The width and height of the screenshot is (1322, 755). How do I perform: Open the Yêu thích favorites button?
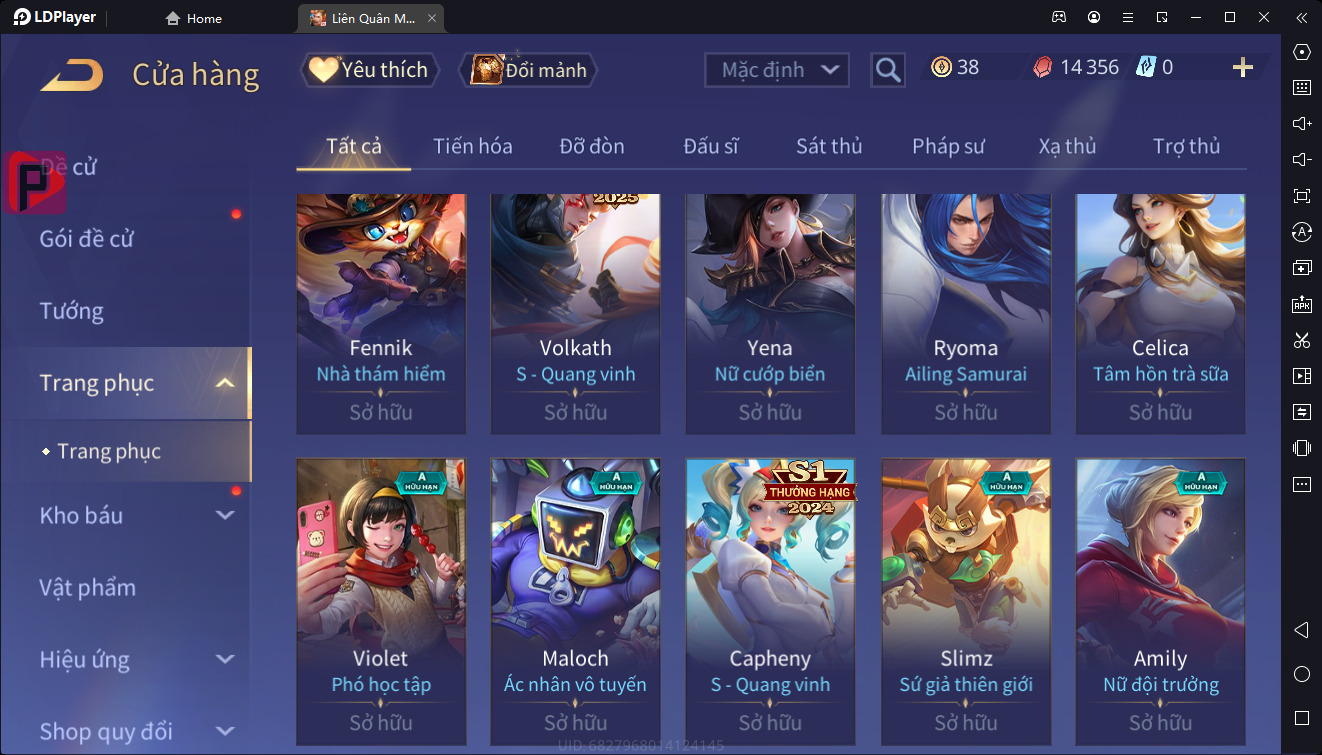[x=370, y=70]
